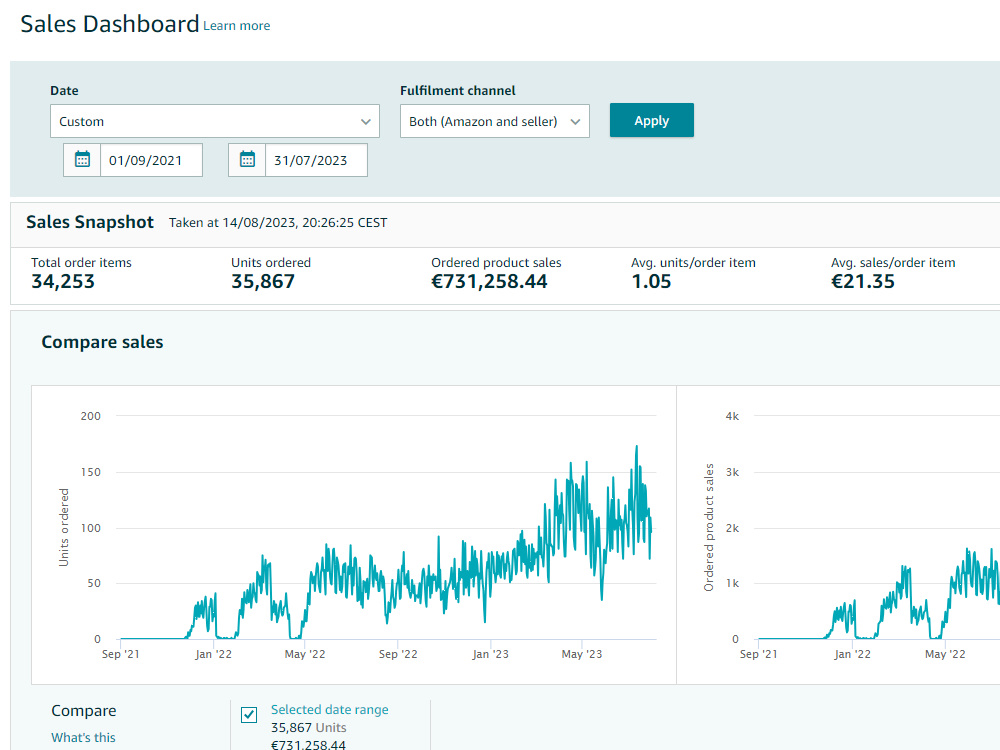Image resolution: width=1000 pixels, height=750 pixels.
Task: Open the Learn more link
Action: click(x=237, y=26)
